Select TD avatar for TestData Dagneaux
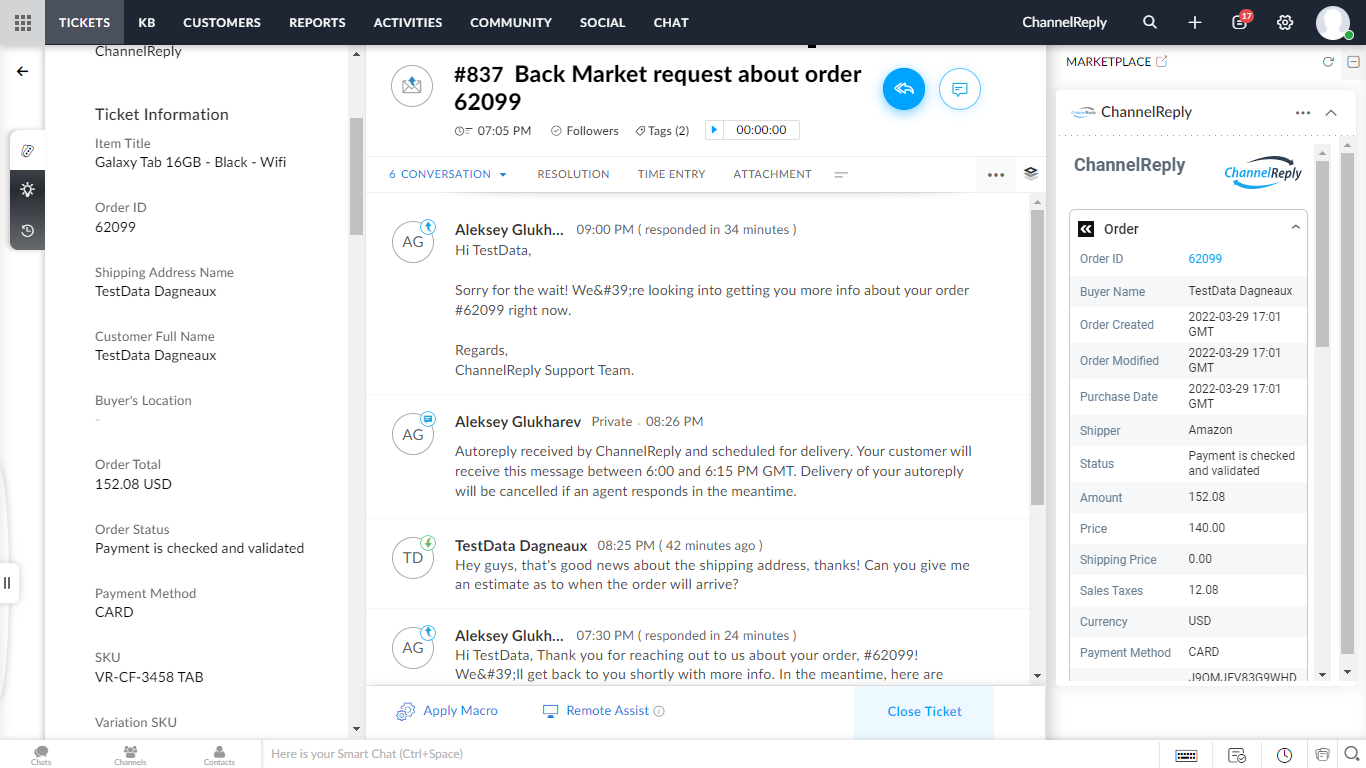1366x768 pixels. point(413,558)
